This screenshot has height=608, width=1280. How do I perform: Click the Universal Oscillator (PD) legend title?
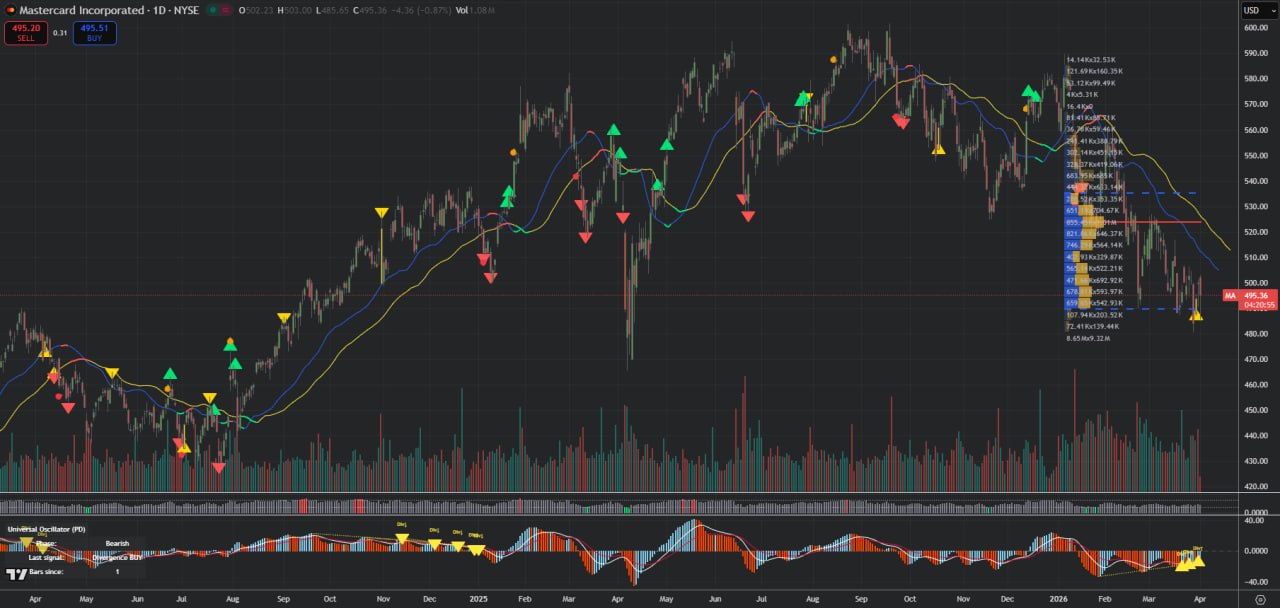(x=47, y=528)
